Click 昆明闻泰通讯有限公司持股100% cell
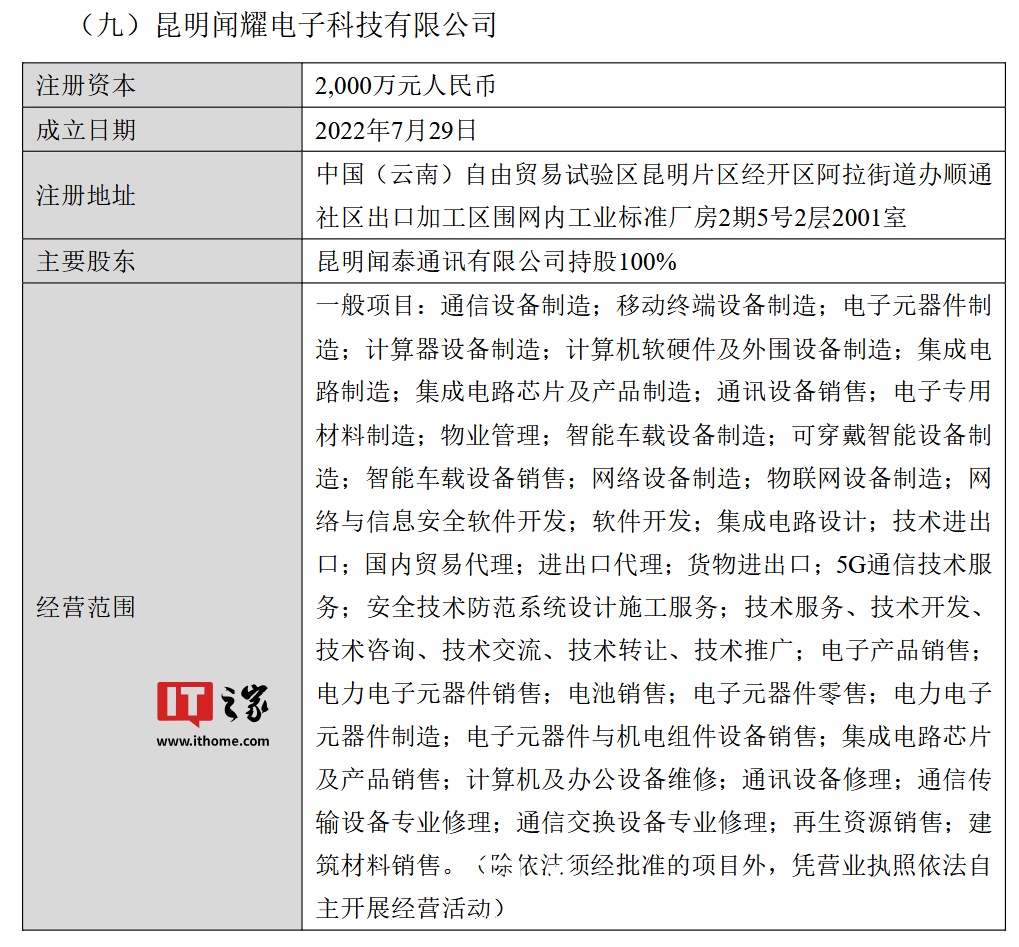1019x947 pixels. click(x=654, y=261)
